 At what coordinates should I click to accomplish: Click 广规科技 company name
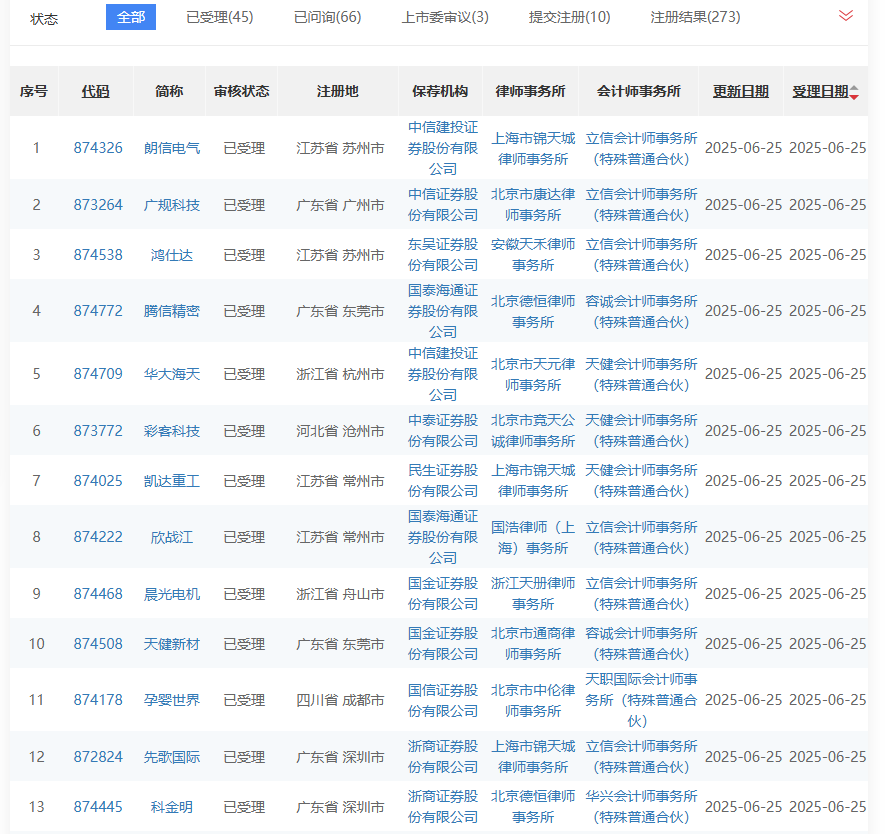[172, 205]
